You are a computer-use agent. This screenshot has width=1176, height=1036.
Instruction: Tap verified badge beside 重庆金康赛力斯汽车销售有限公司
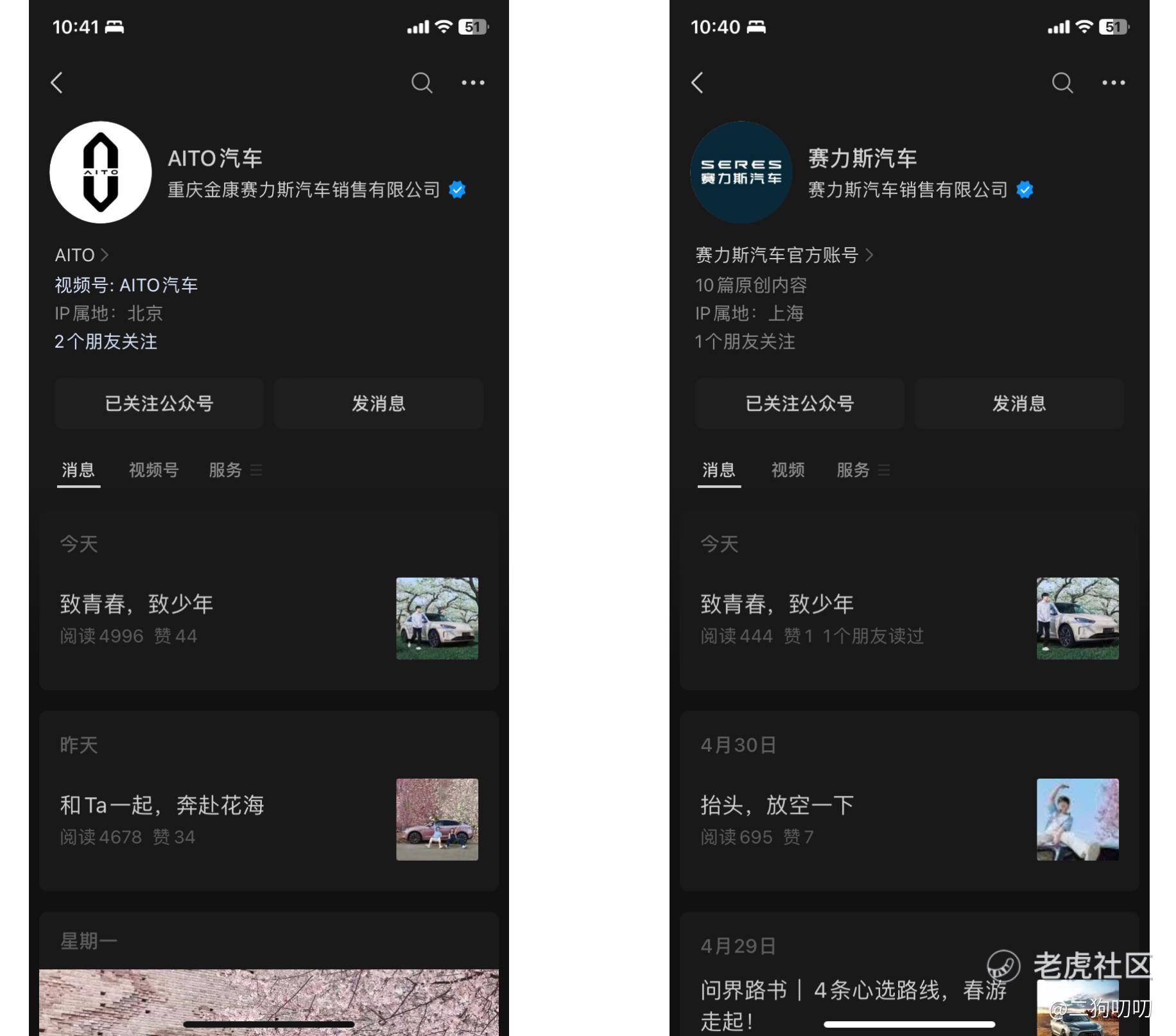457,190
